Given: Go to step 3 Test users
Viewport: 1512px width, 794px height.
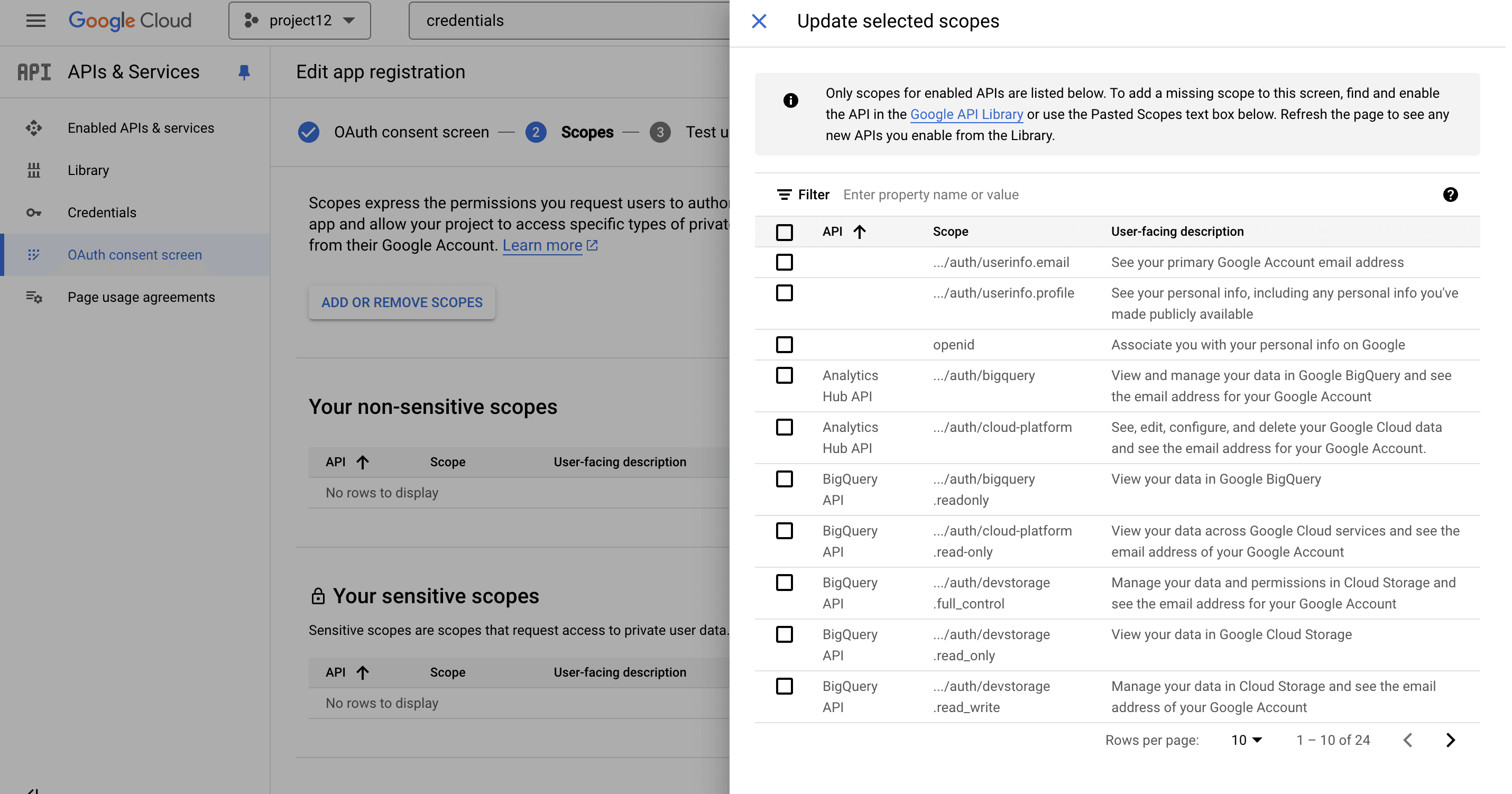Looking at the screenshot, I should 660,132.
